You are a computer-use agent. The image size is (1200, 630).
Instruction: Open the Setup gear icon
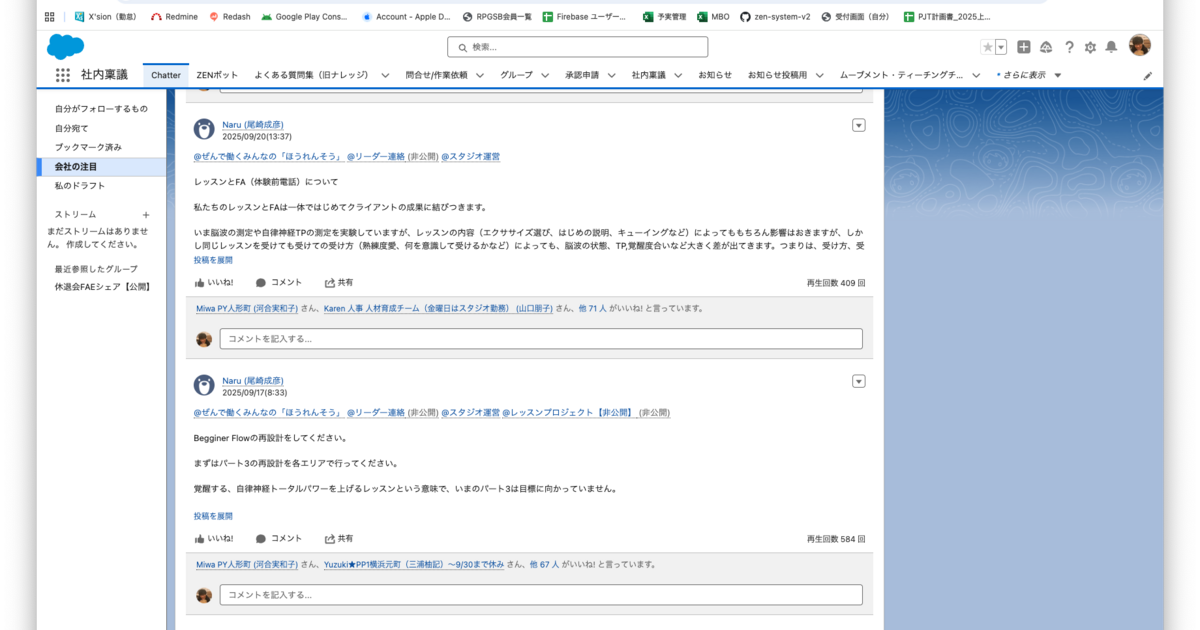pyautogui.click(x=1090, y=47)
